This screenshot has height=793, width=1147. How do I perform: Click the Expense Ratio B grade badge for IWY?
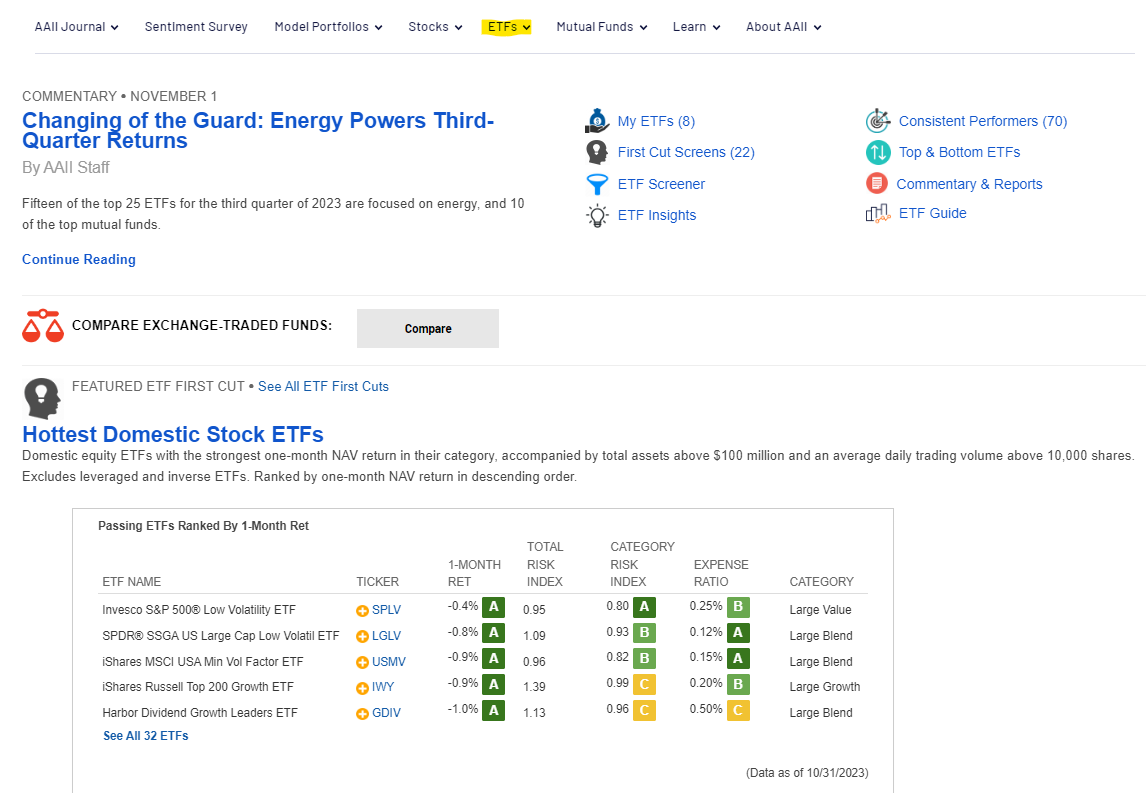click(738, 684)
